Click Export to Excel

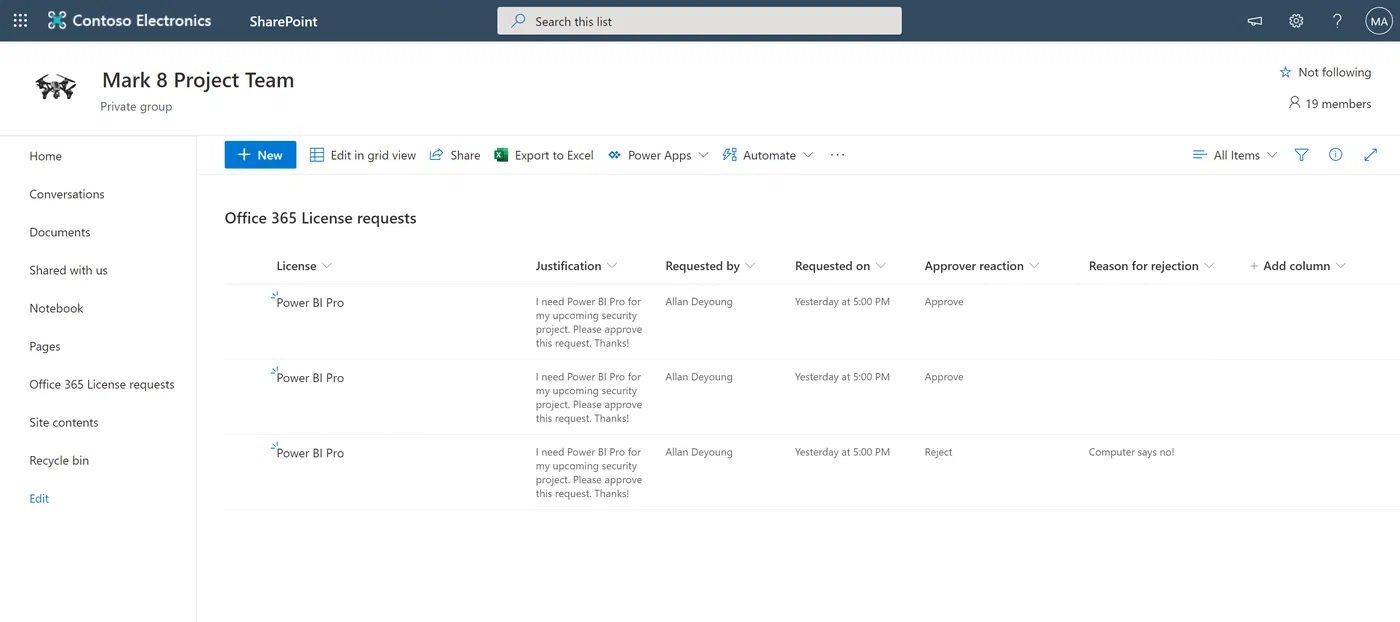pos(544,155)
